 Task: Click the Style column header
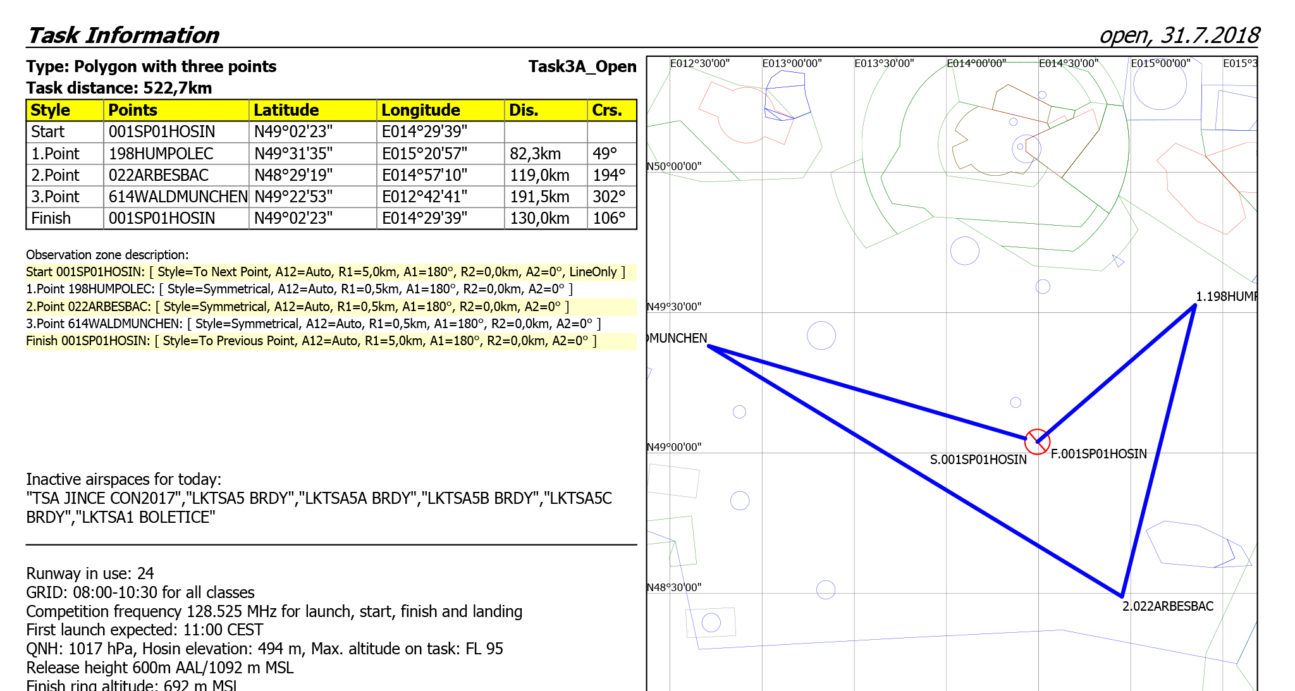click(50, 110)
